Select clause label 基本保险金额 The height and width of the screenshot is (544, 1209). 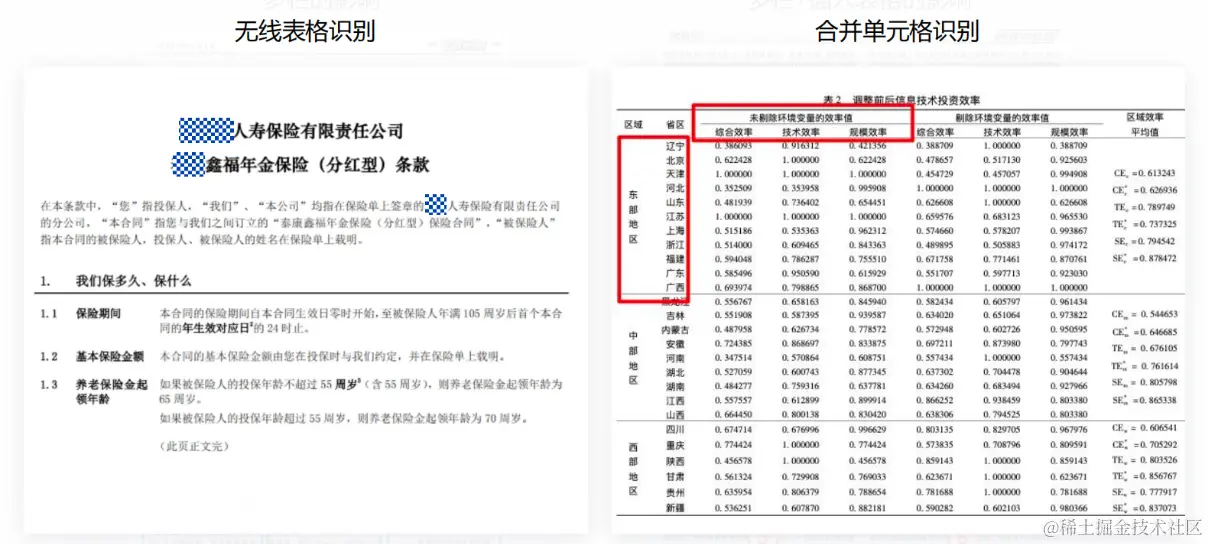coord(109,357)
